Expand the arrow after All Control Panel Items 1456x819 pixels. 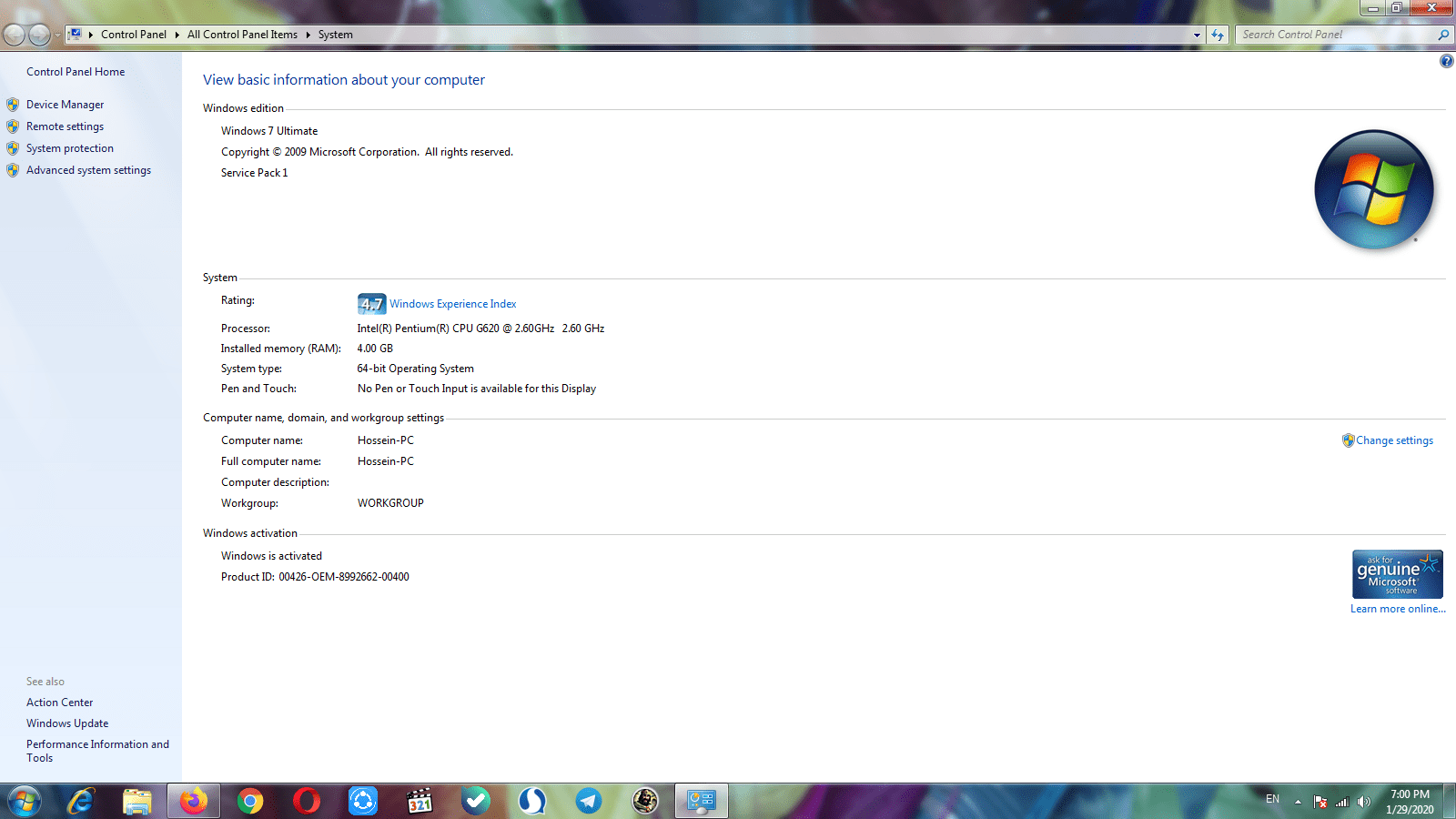click(x=308, y=35)
